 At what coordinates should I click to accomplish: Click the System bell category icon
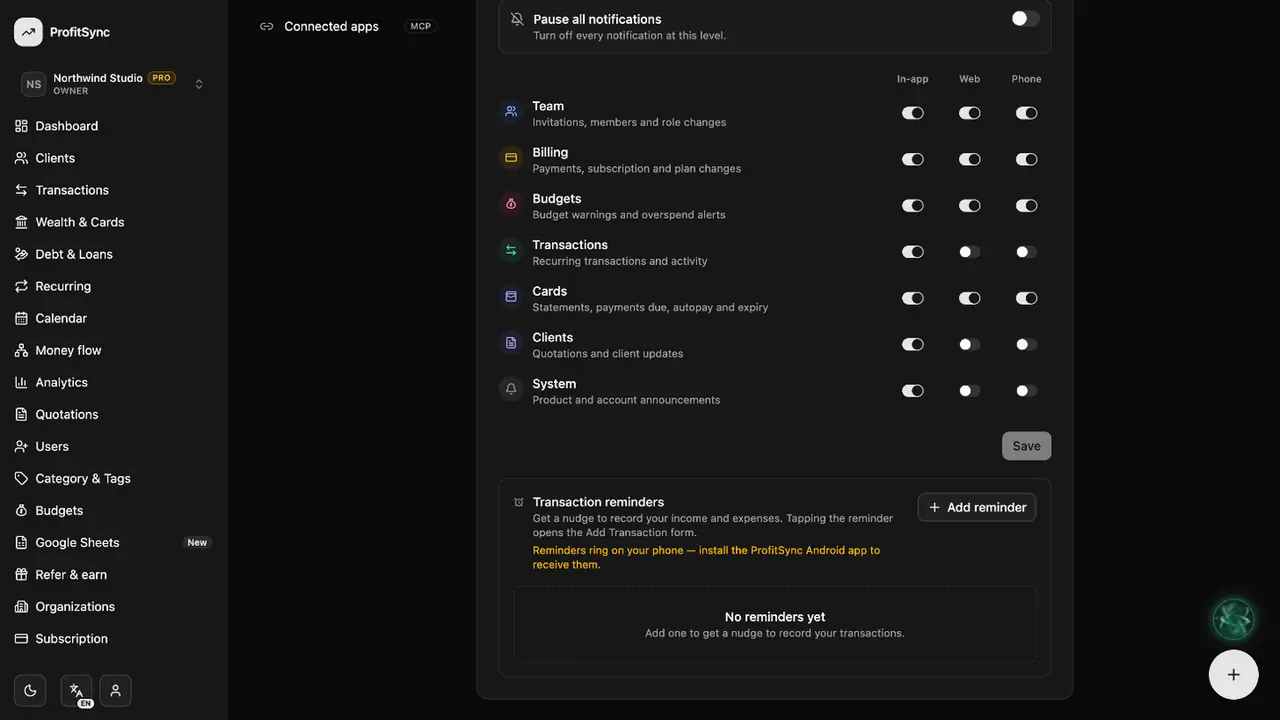[x=511, y=389]
